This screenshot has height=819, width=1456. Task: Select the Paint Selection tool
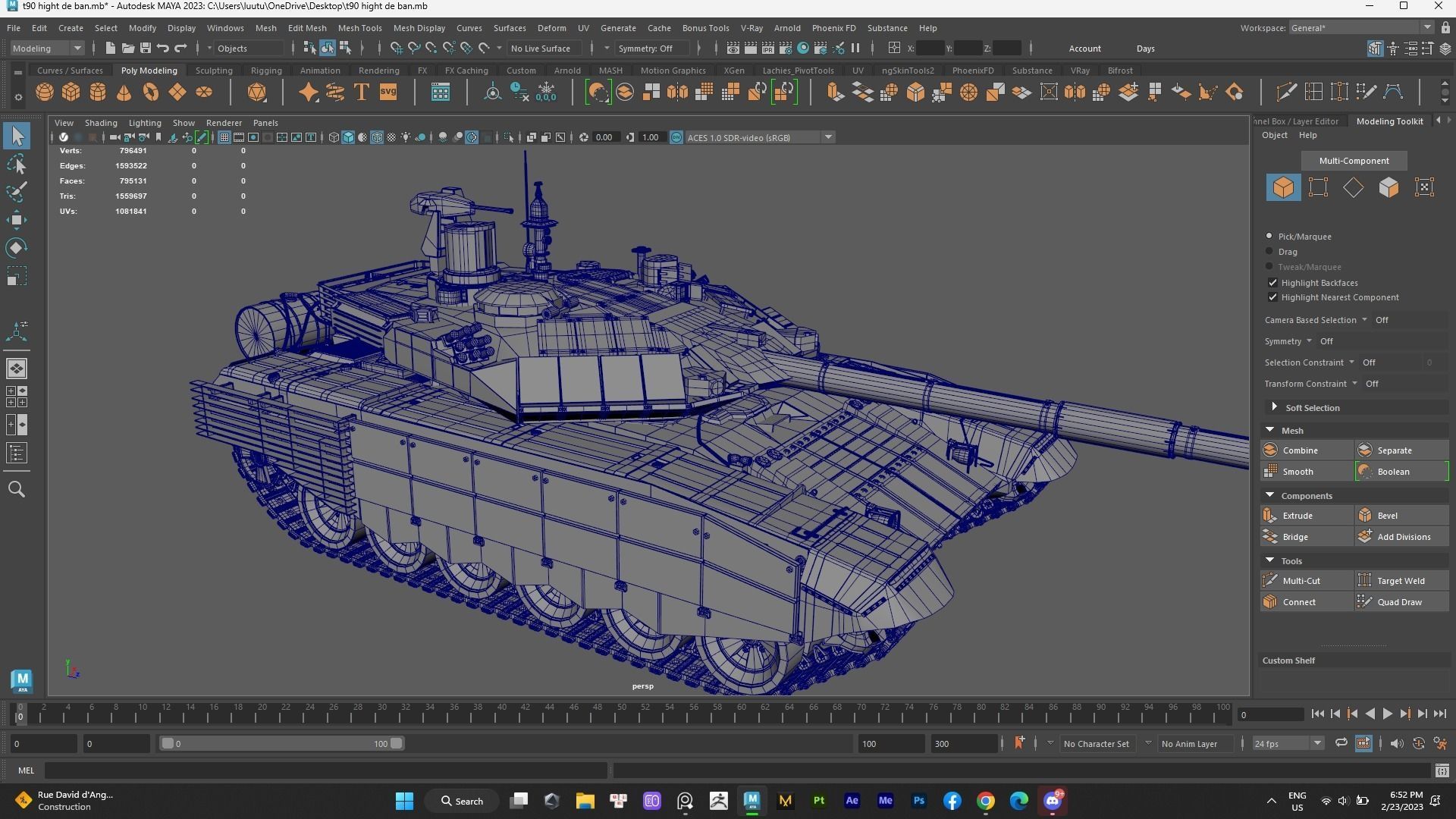tap(17, 191)
